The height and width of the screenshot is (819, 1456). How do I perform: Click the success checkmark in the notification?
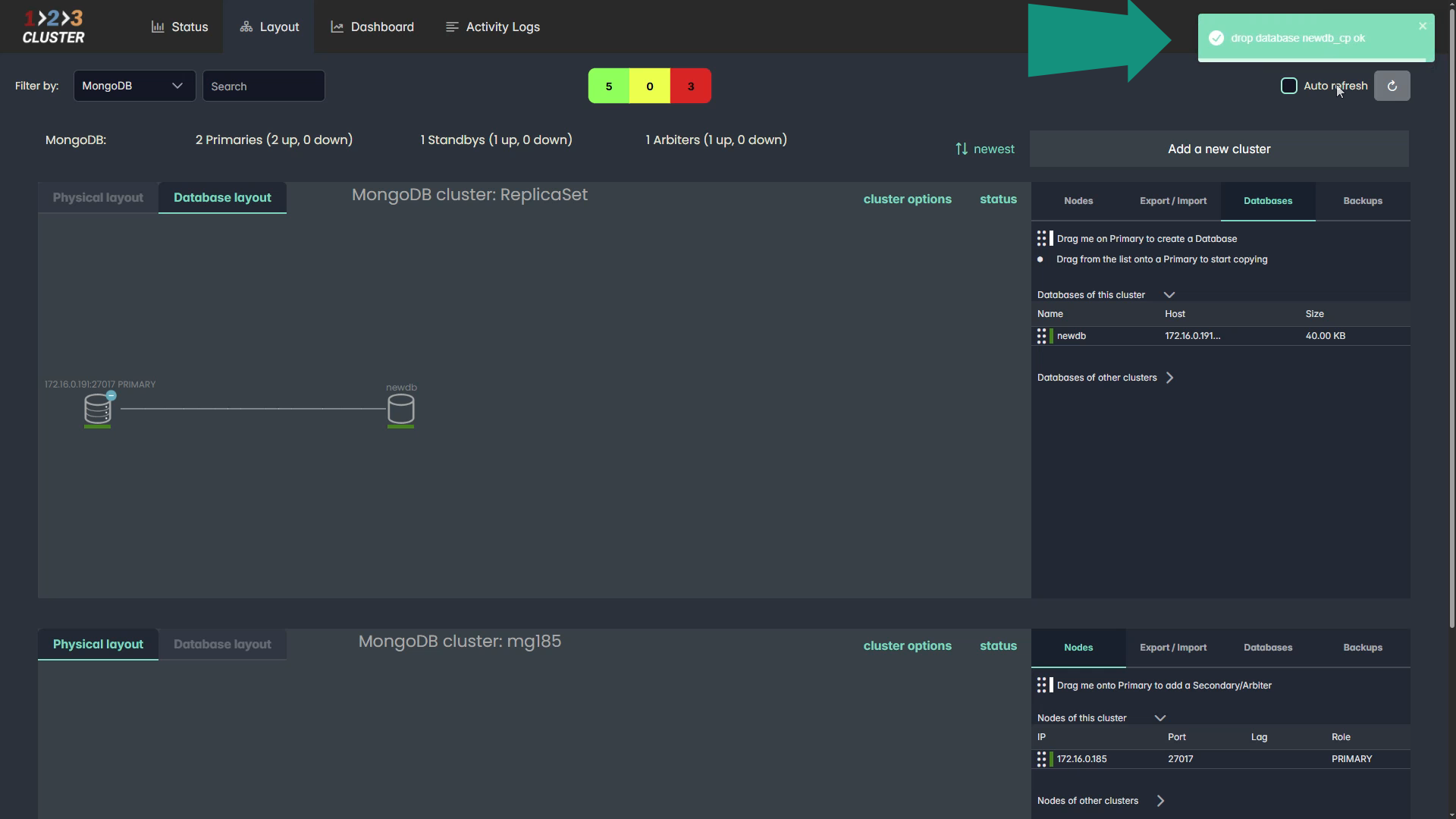1216,38
